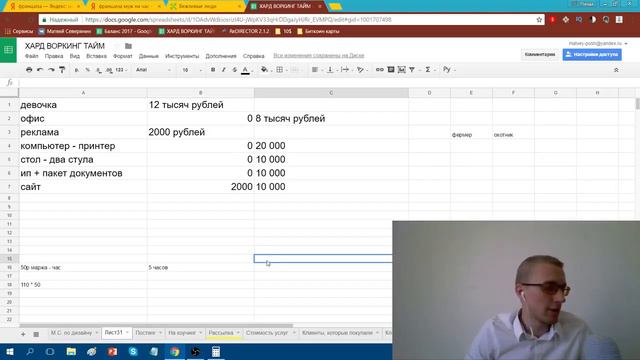Viewport: 640px width, 360px height.
Task: Open the Справка menu
Action: (253, 56)
